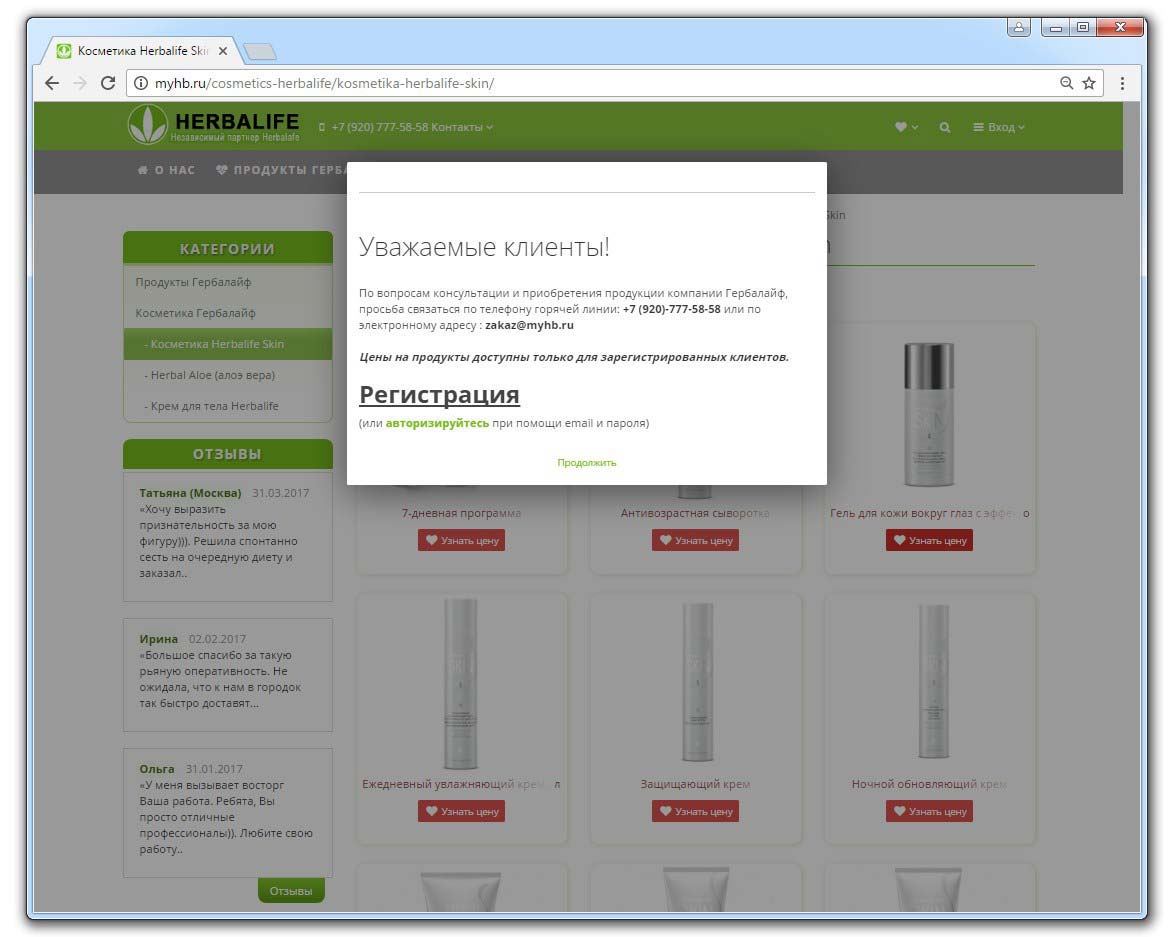
Task: Click Узнать цену for Антивозрастная сыворотка
Action: pyautogui.click(x=695, y=541)
